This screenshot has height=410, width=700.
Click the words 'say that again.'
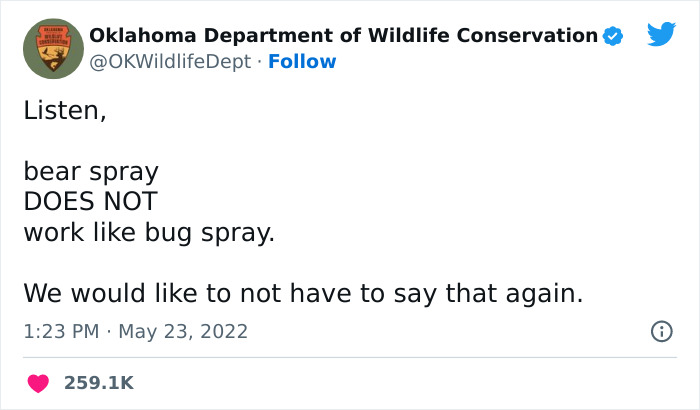click(500, 294)
